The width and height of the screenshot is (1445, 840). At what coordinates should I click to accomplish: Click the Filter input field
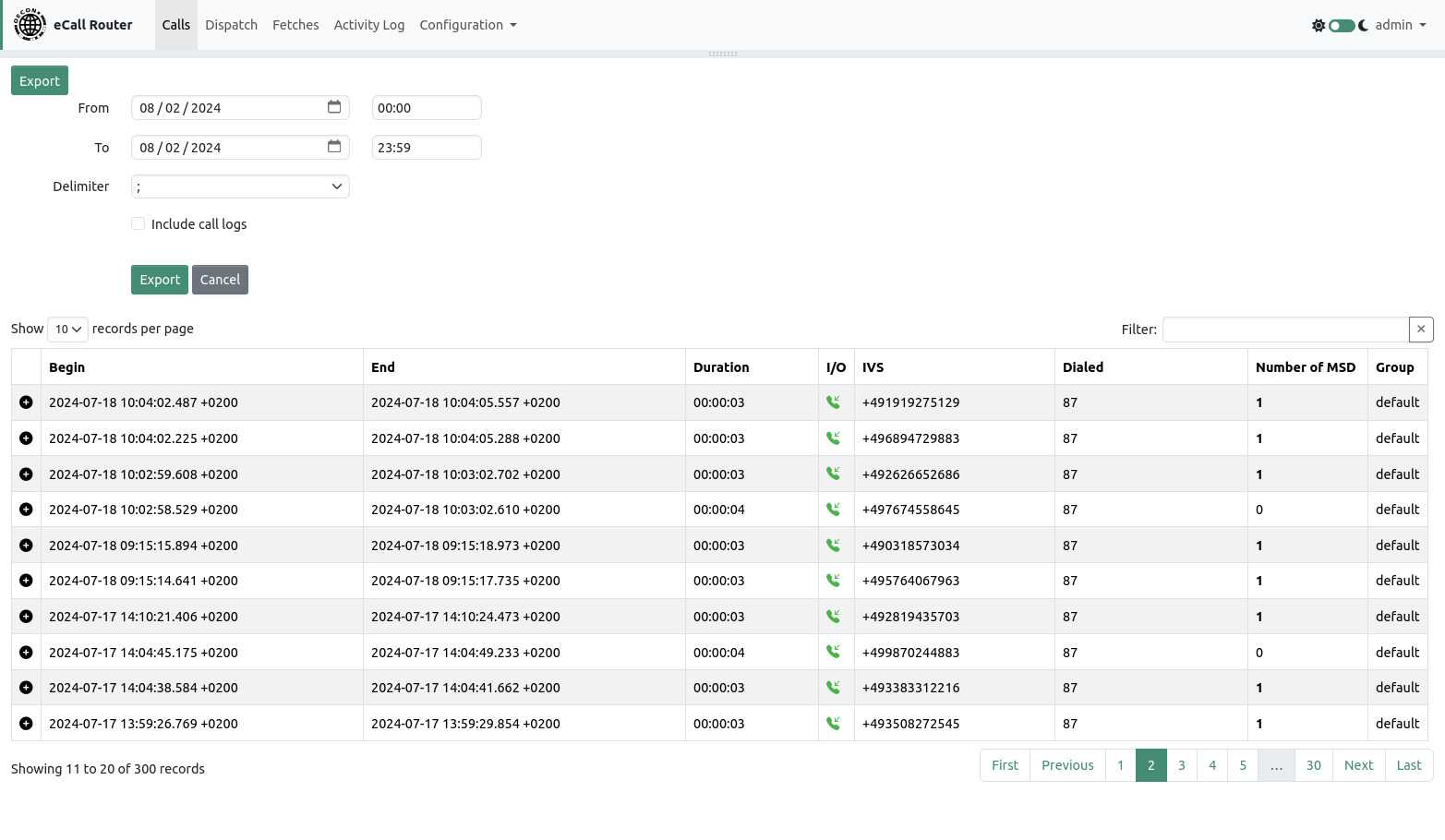point(1285,330)
